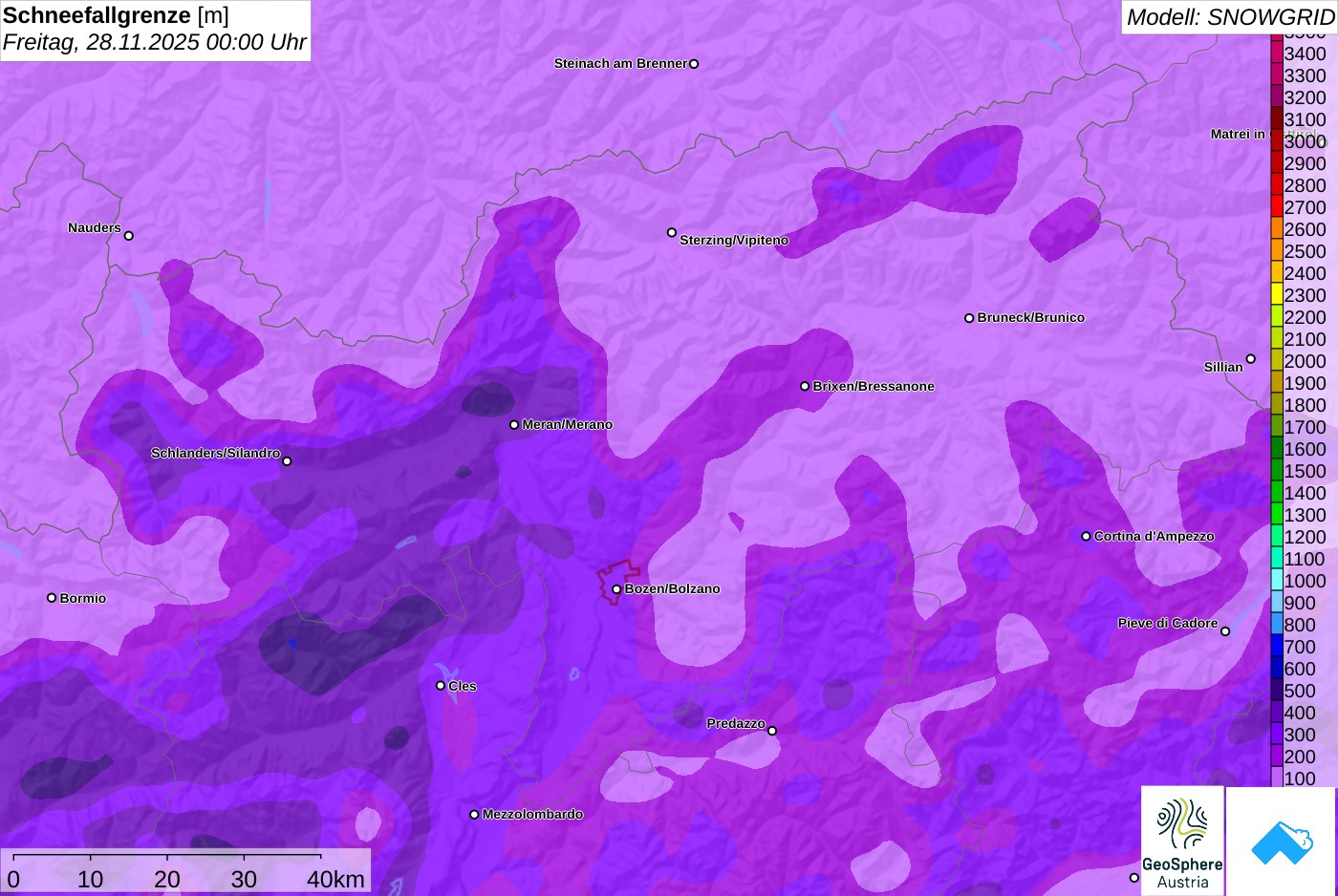Click the Schlanders/Silandro label
Screen dimensions: 1338x896
tap(215, 454)
